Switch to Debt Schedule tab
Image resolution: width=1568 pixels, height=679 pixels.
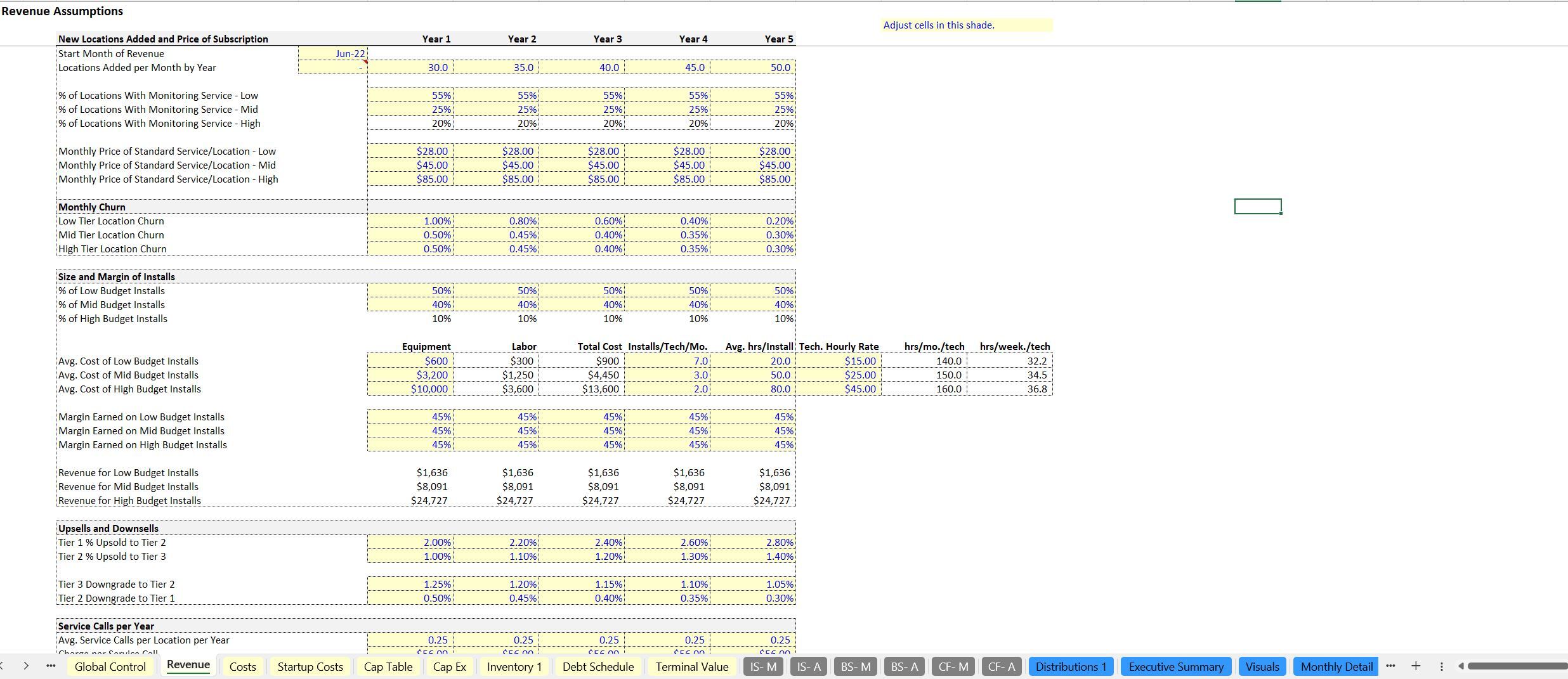click(598, 666)
